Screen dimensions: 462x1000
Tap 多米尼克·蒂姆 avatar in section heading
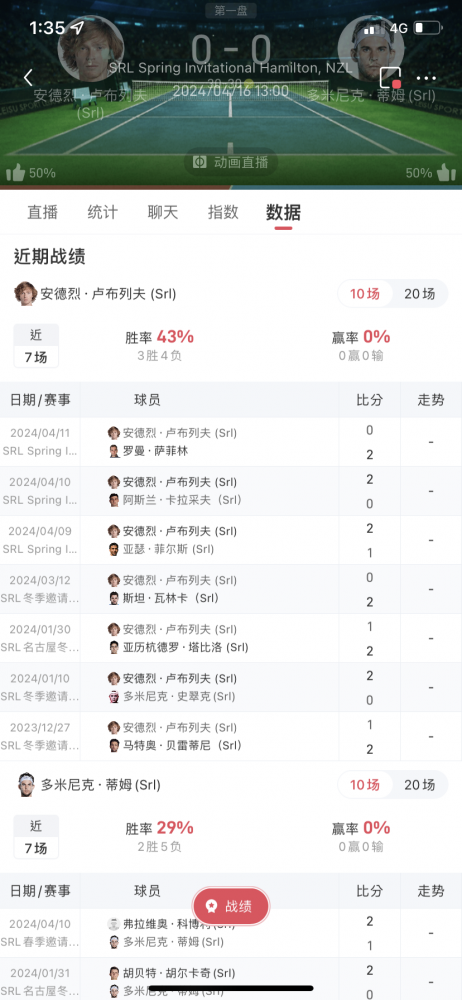[x=26, y=784]
